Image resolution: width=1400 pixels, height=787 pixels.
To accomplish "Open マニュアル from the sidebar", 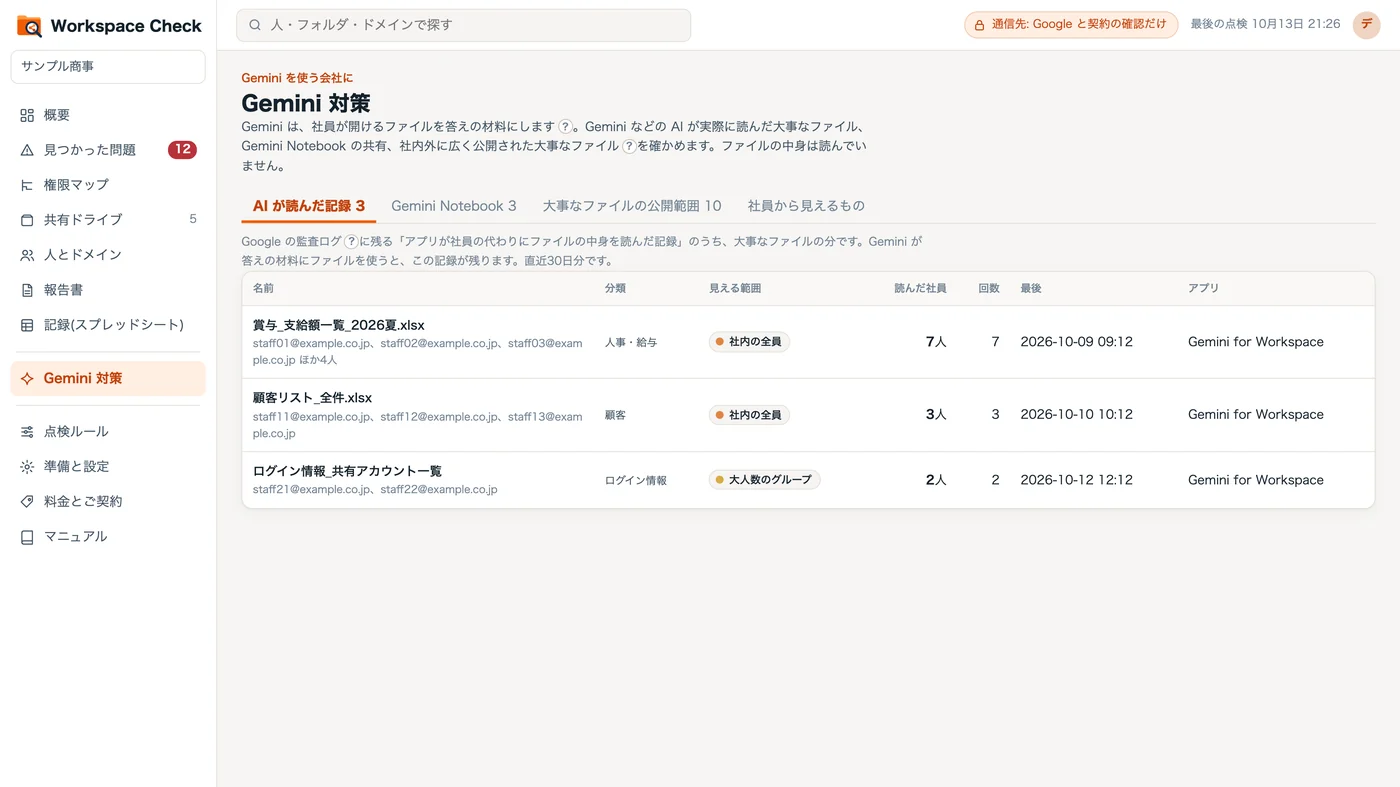I will 108,537.
